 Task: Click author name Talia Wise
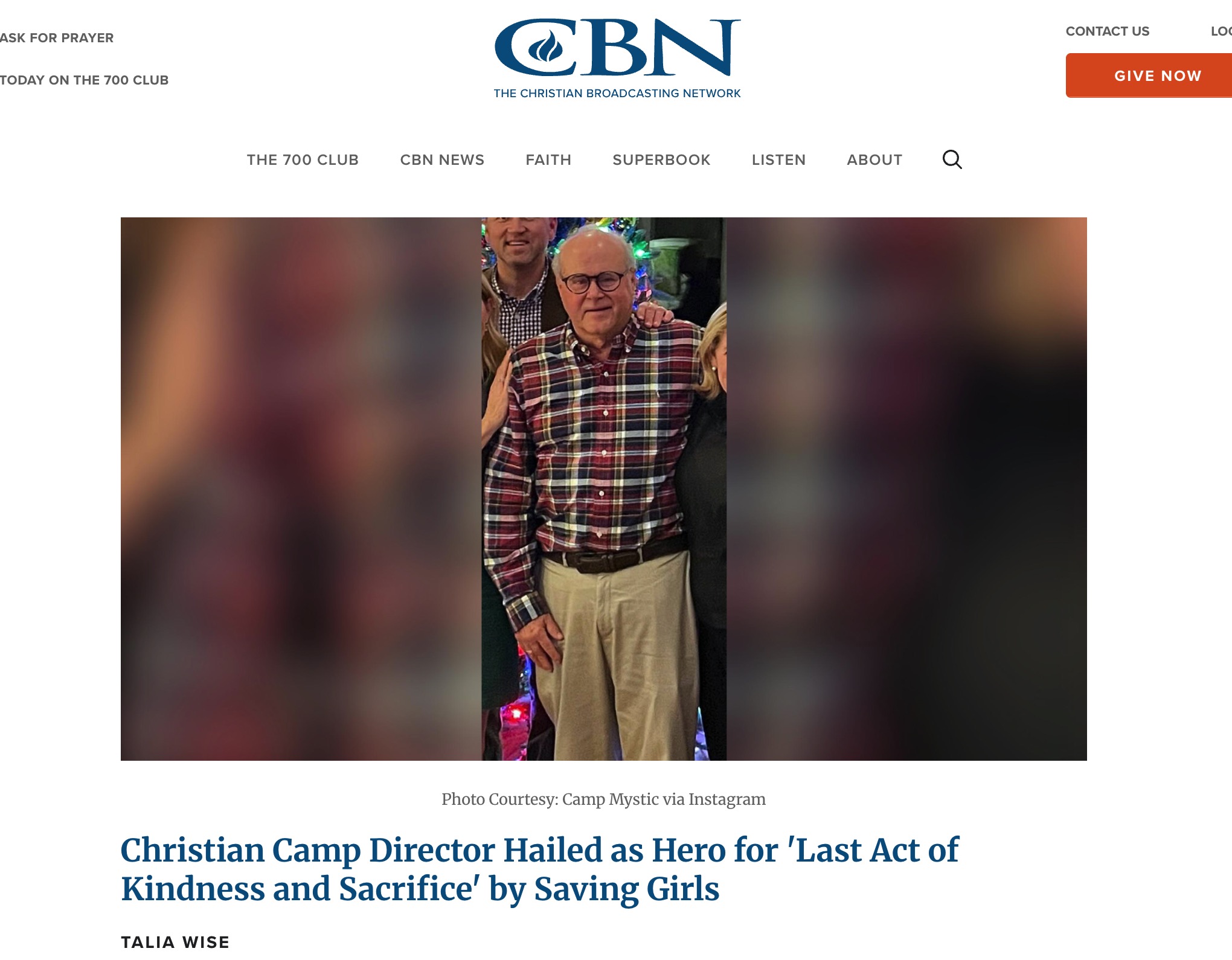[x=175, y=942]
